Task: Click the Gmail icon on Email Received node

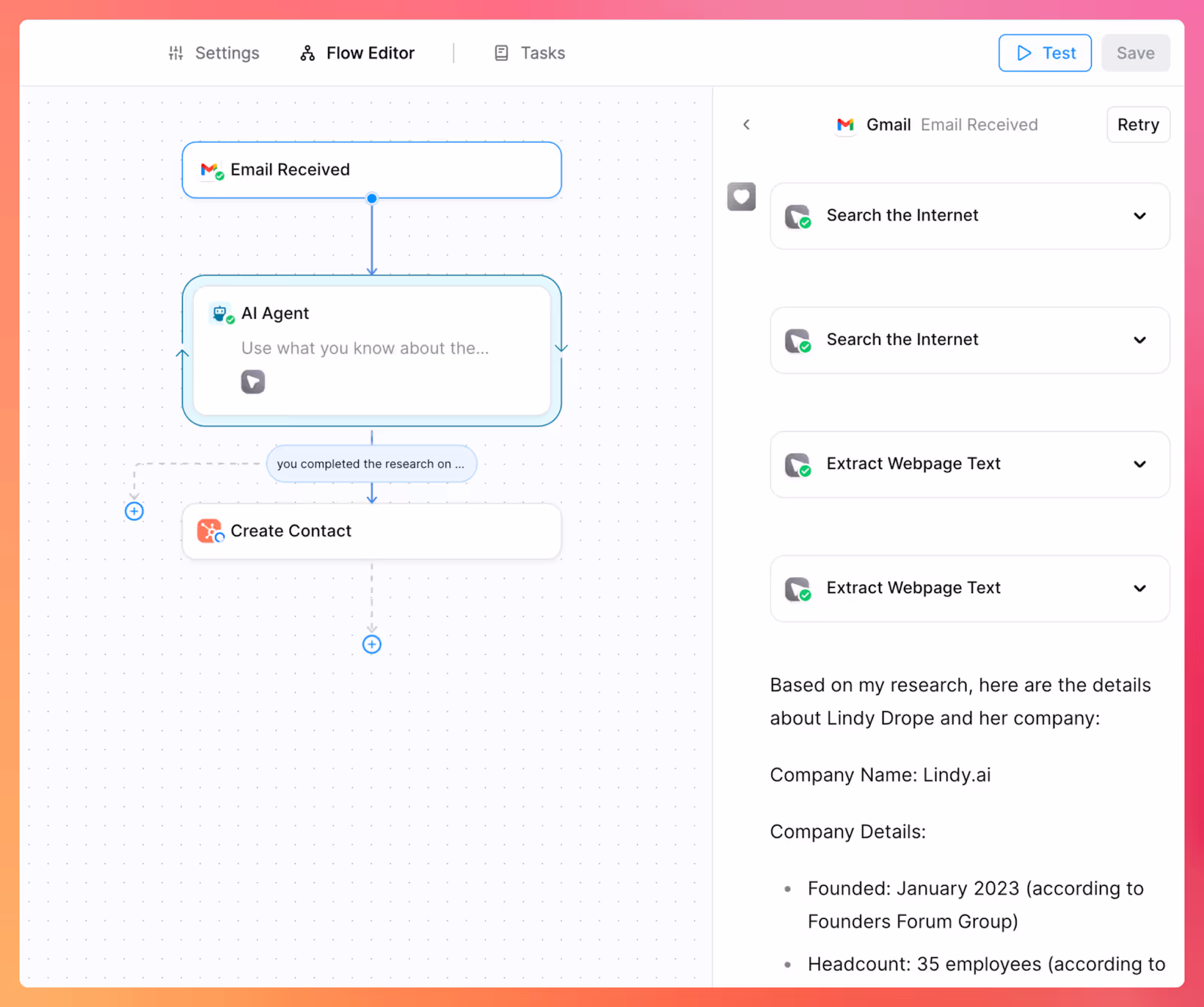Action: [210, 170]
